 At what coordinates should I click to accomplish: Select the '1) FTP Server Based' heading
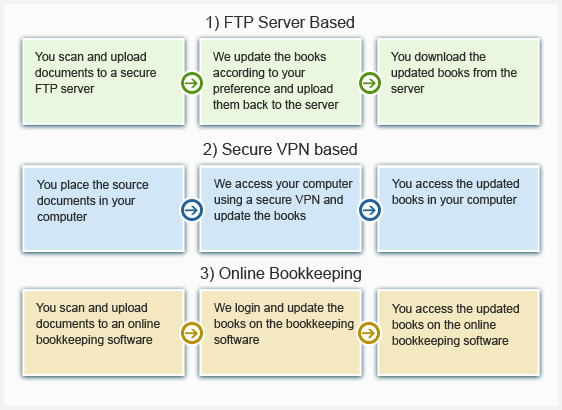tap(280, 22)
